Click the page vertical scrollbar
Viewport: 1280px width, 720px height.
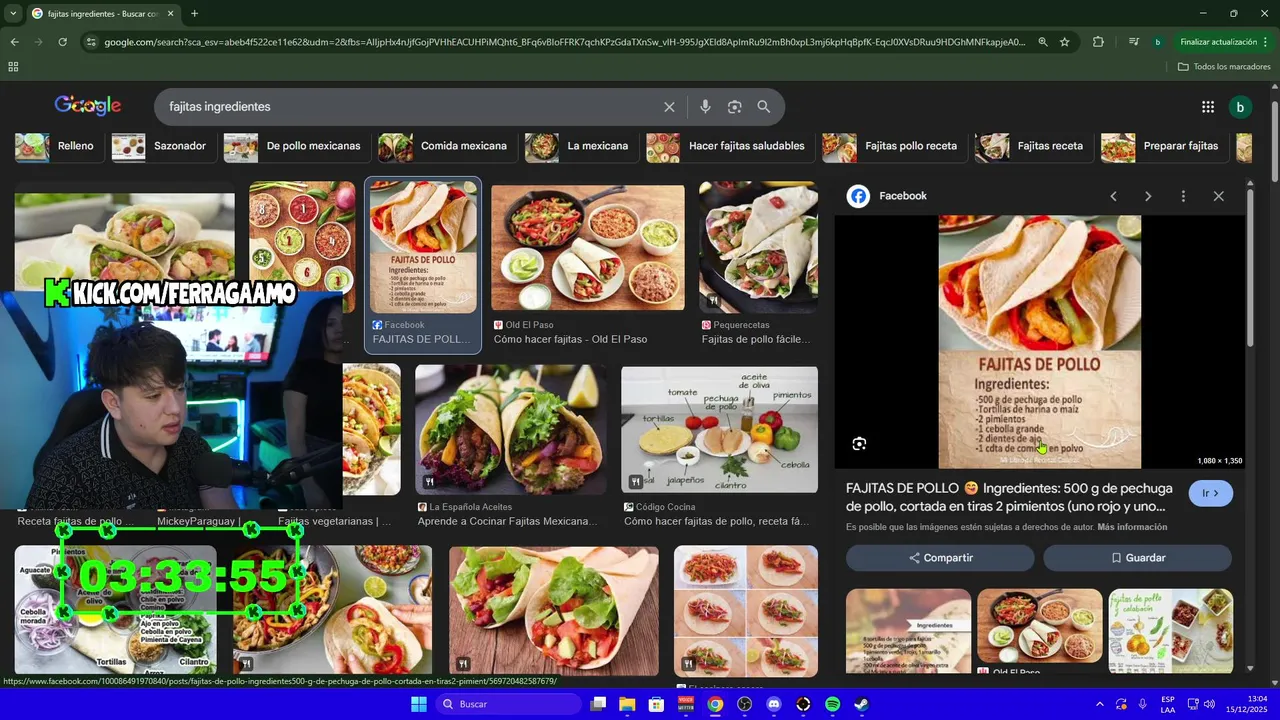tap(1274, 140)
